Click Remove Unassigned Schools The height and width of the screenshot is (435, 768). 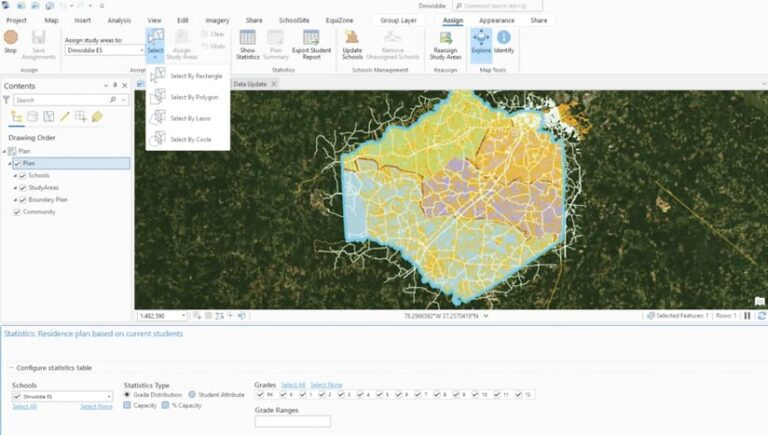pos(393,45)
